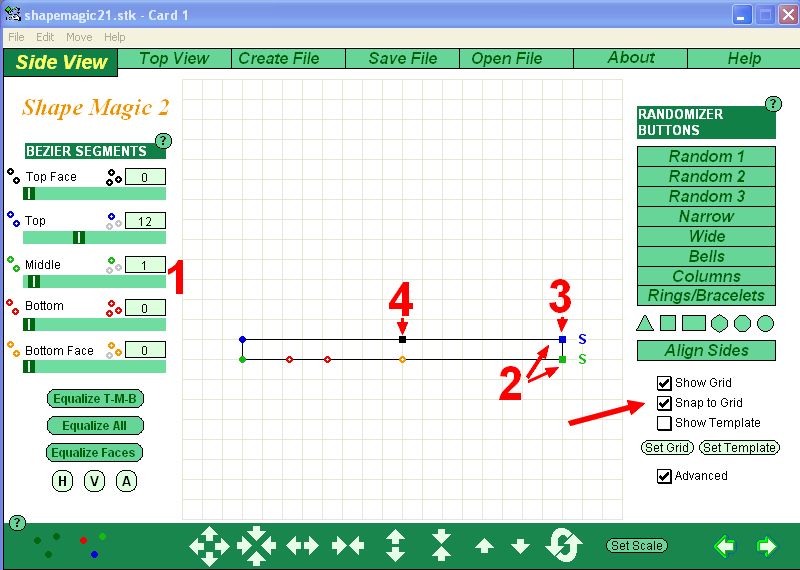Click the V circle button

click(94, 481)
